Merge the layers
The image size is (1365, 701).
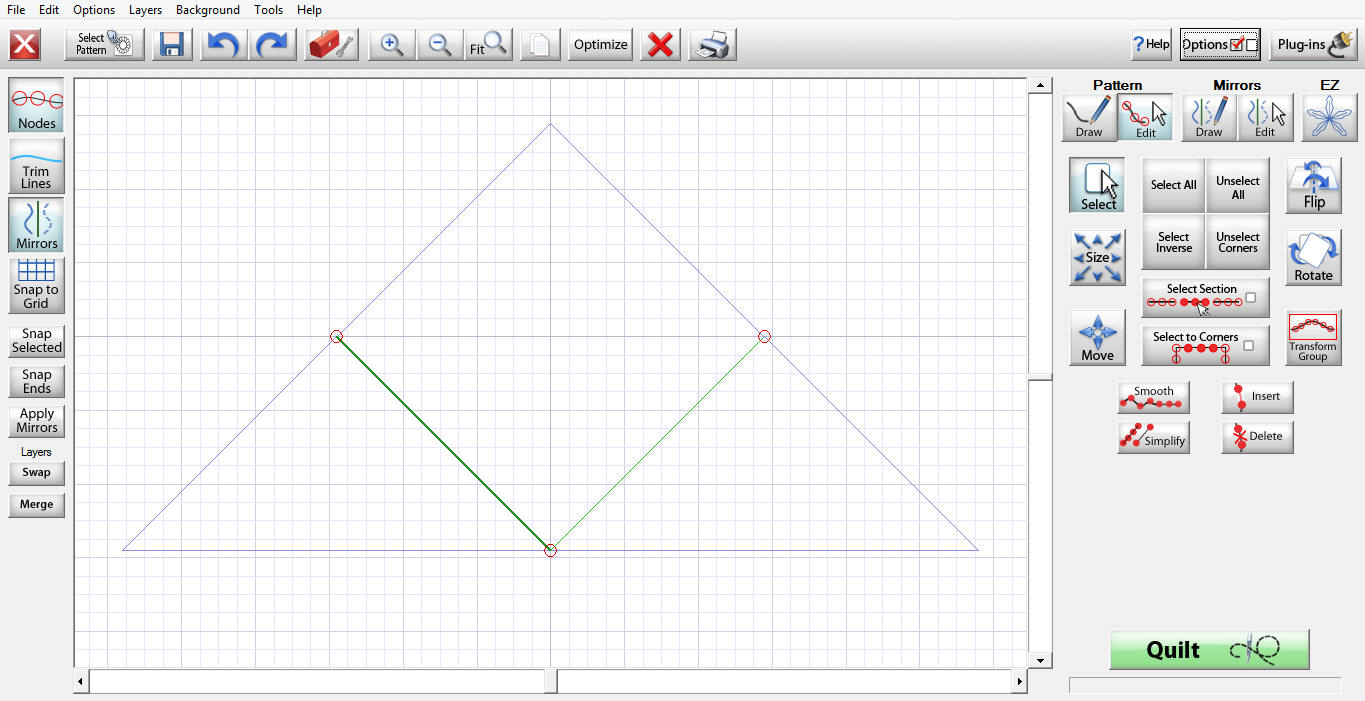(37, 505)
